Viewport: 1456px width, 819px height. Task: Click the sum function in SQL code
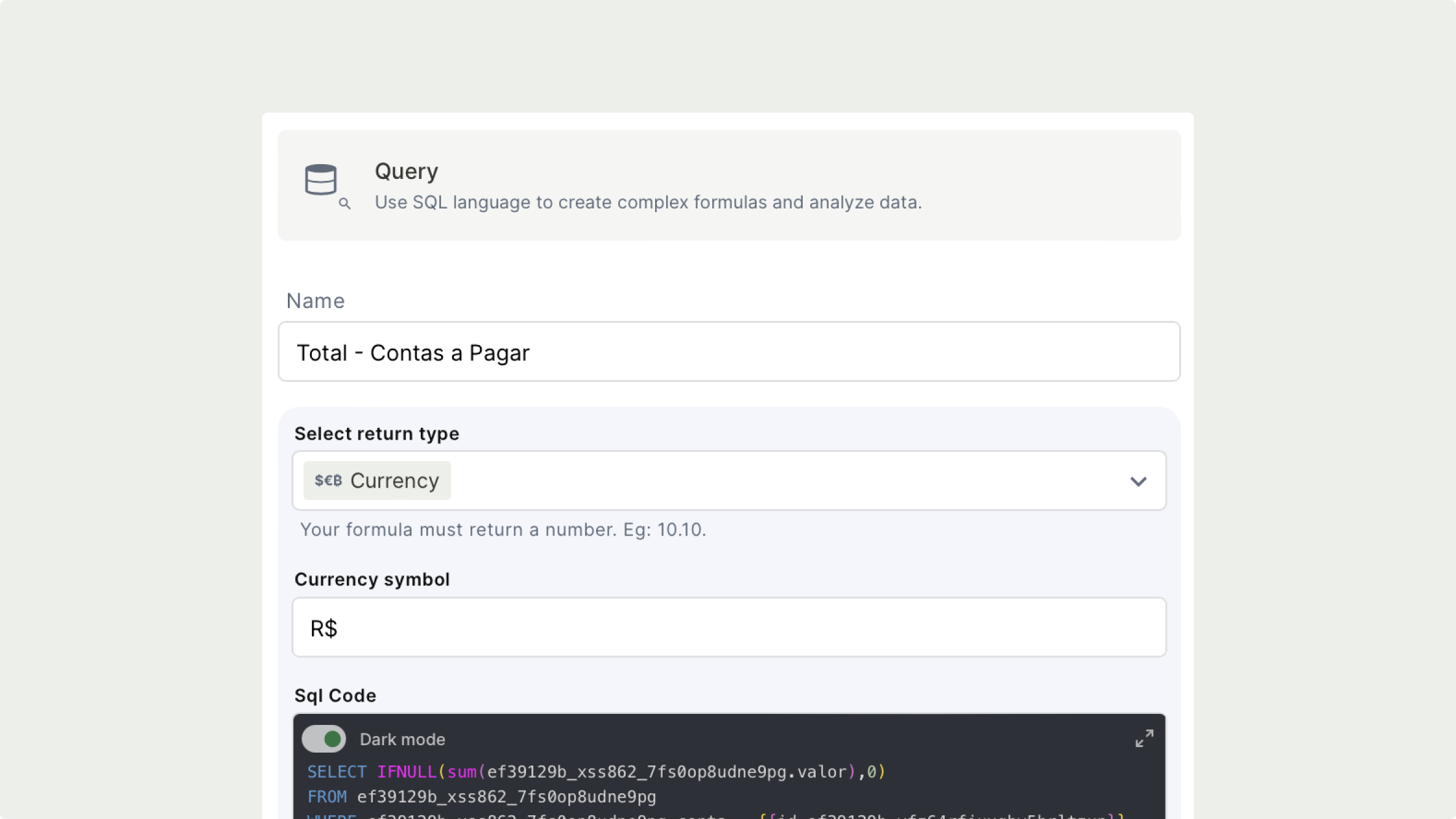tap(461, 772)
